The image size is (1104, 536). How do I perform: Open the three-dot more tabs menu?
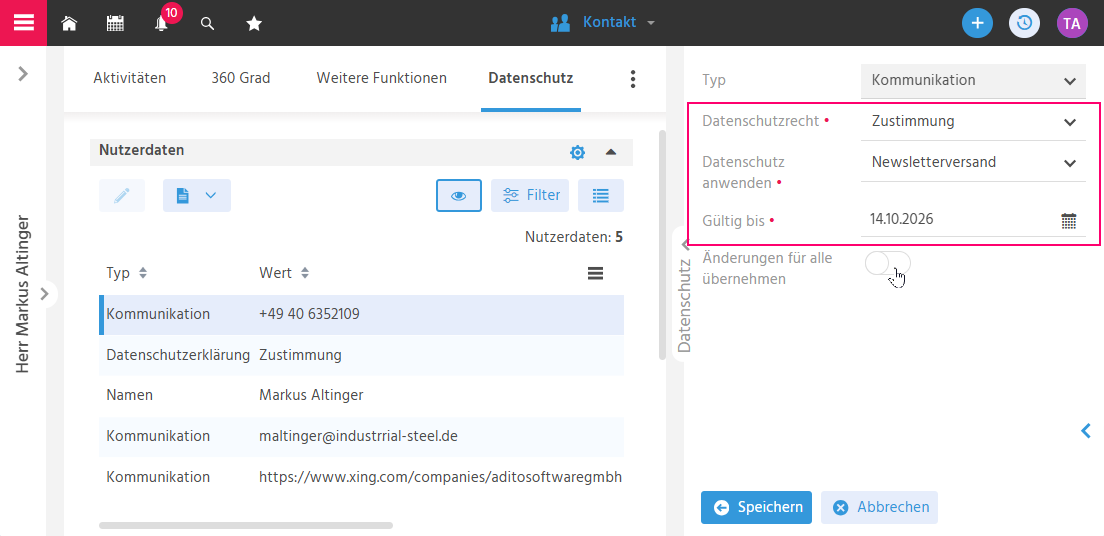[633, 79]
